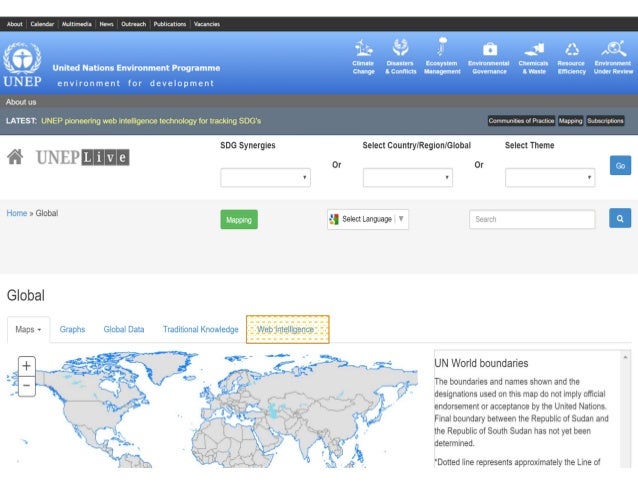Click the blue Go button
The height and width of the screenshot is (483, 638).
(x=620, y=165)
